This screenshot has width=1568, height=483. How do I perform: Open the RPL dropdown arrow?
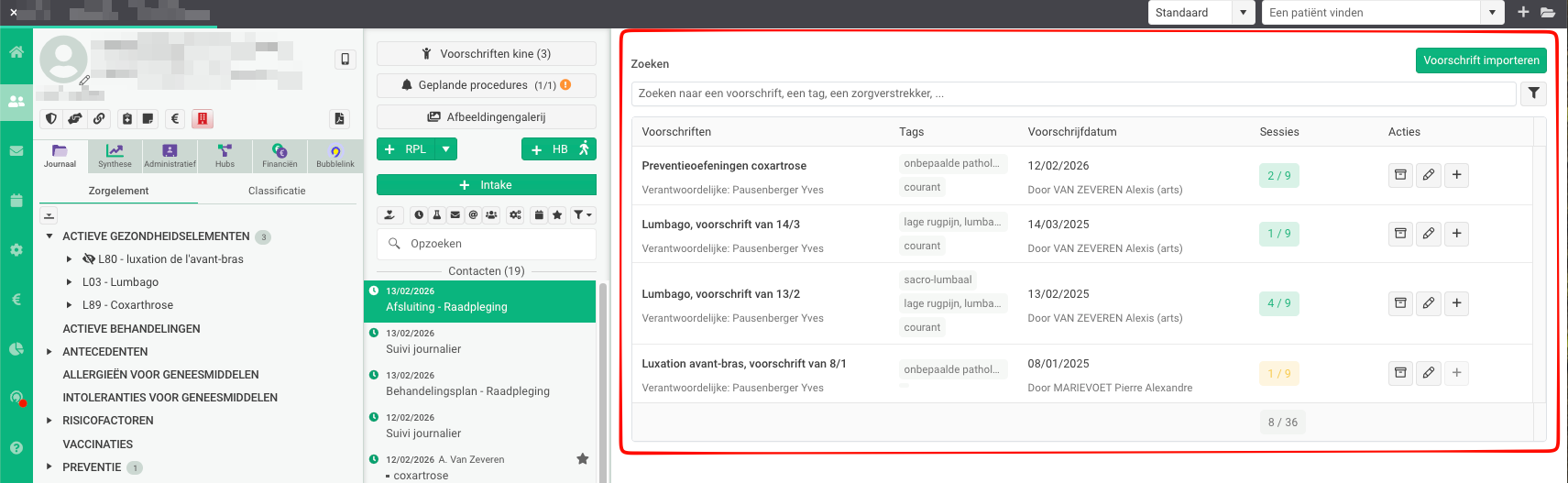(x=445, y=149)
